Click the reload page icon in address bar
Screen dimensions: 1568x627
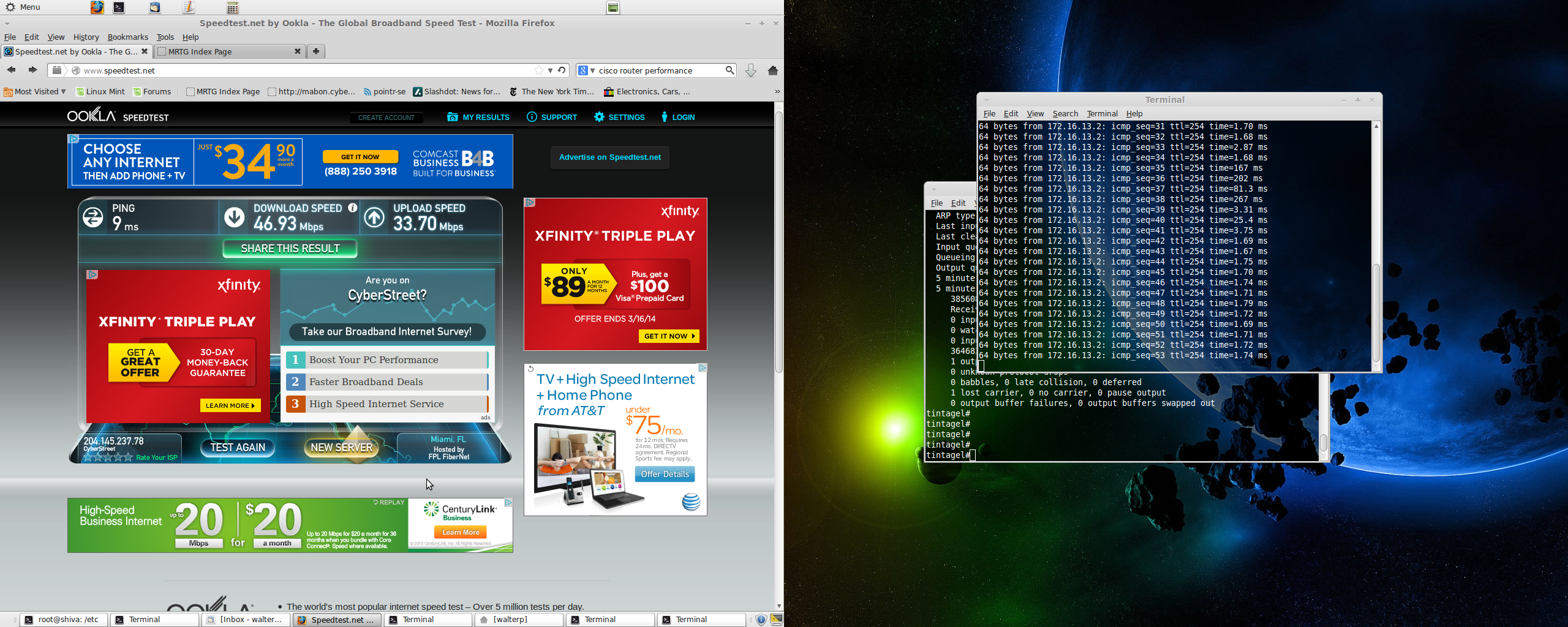[x=562, y=70]
